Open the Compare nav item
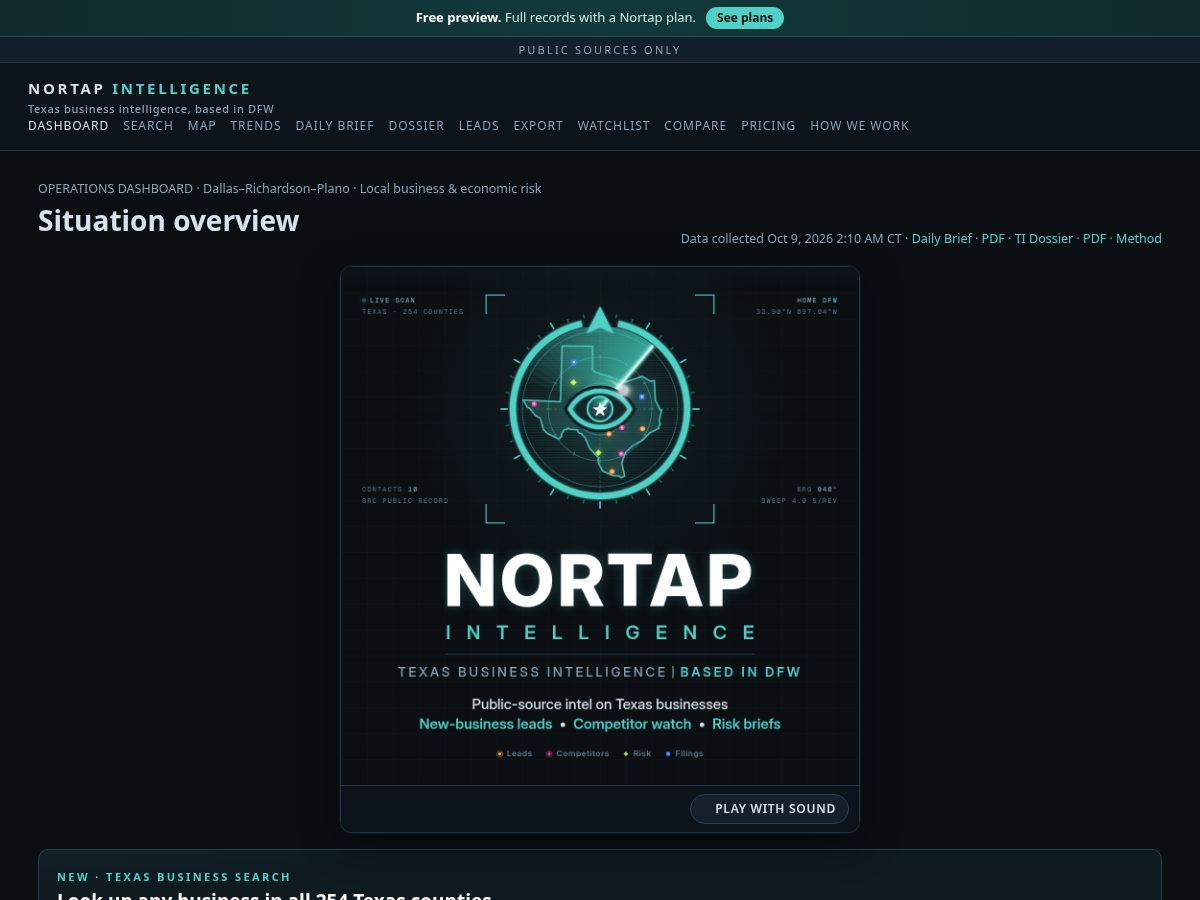Image resolution: width=1200 pixels, height=900 pixels. 695,126
